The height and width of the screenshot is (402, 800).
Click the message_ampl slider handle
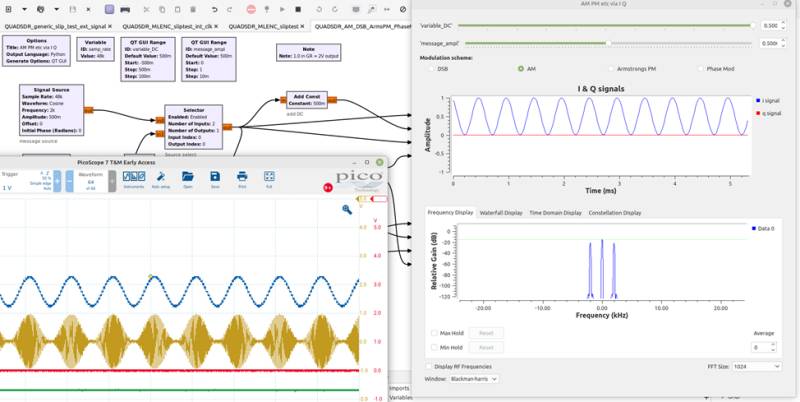pyautogui.click(x=608, y=43)
